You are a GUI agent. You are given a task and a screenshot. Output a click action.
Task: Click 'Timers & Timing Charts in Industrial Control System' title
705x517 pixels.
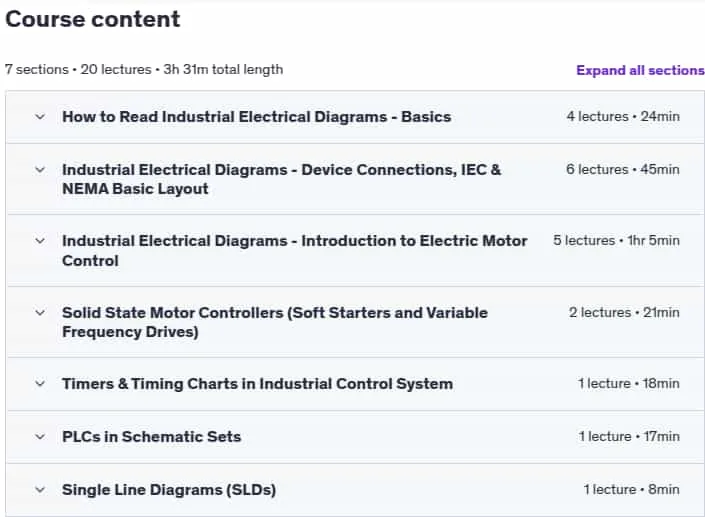point(258,384)
